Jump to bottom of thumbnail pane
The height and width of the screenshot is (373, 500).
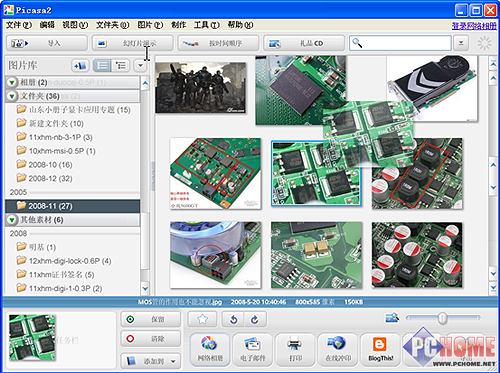pyautogui.click(x=493, y=287)
